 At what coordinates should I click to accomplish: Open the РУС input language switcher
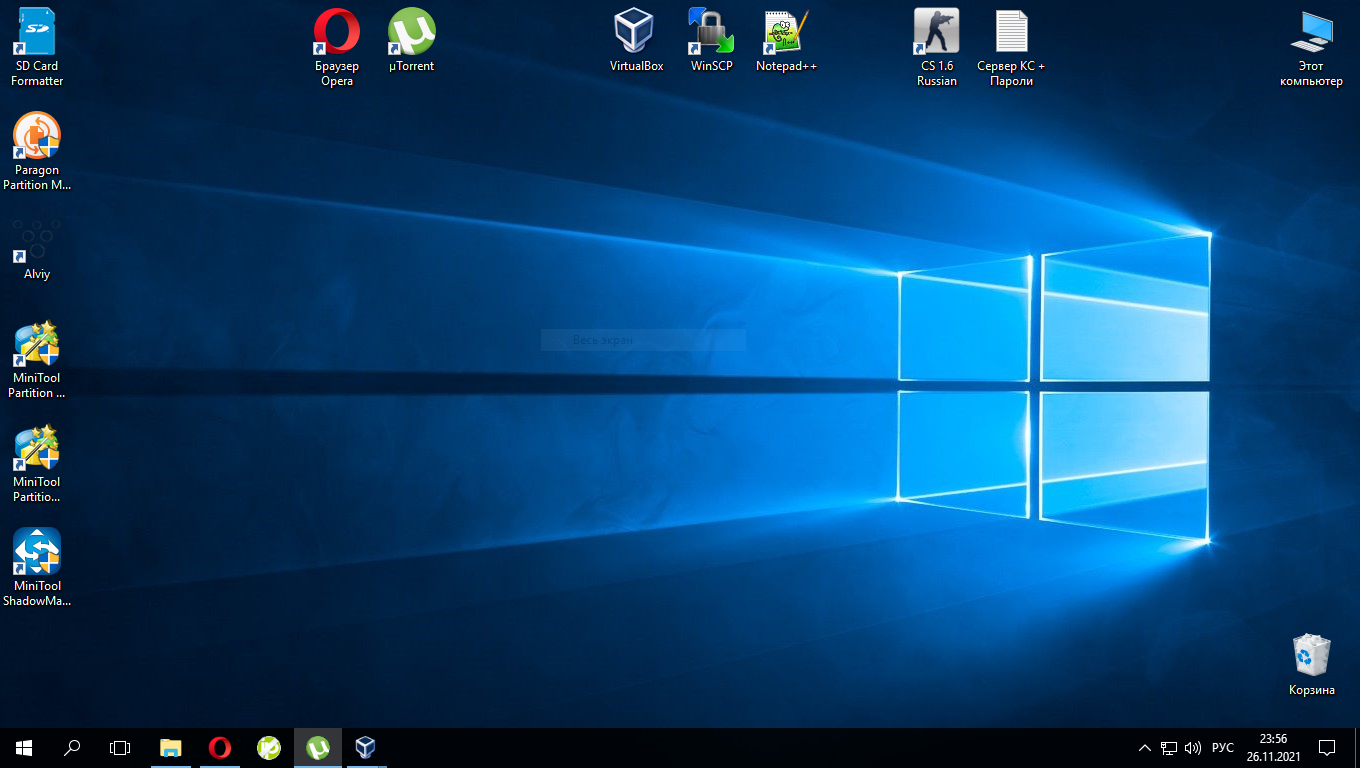[x=1222, y=748]
